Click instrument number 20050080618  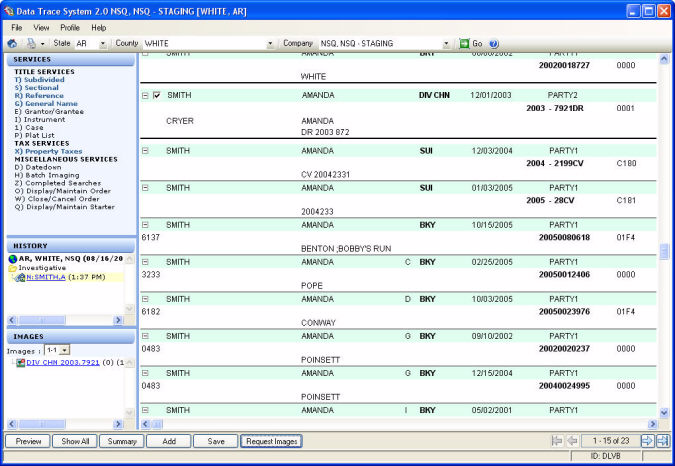point(564,238)
